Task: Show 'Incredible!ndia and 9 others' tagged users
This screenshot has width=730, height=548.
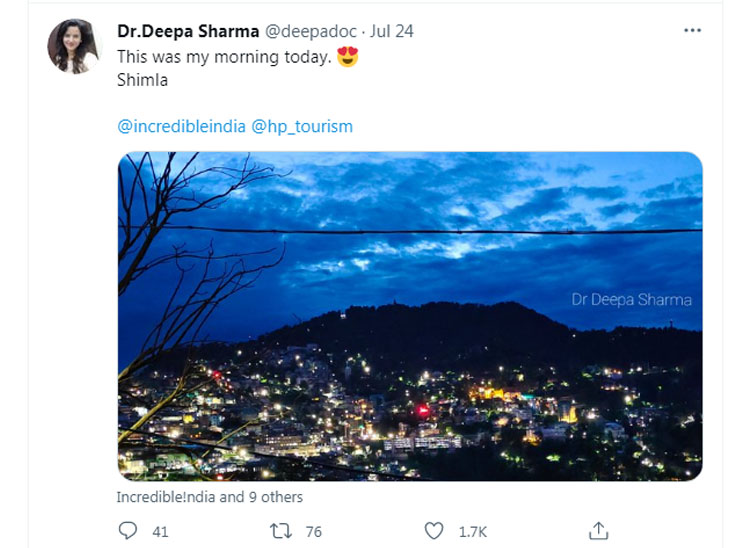Action: (210, 497)
